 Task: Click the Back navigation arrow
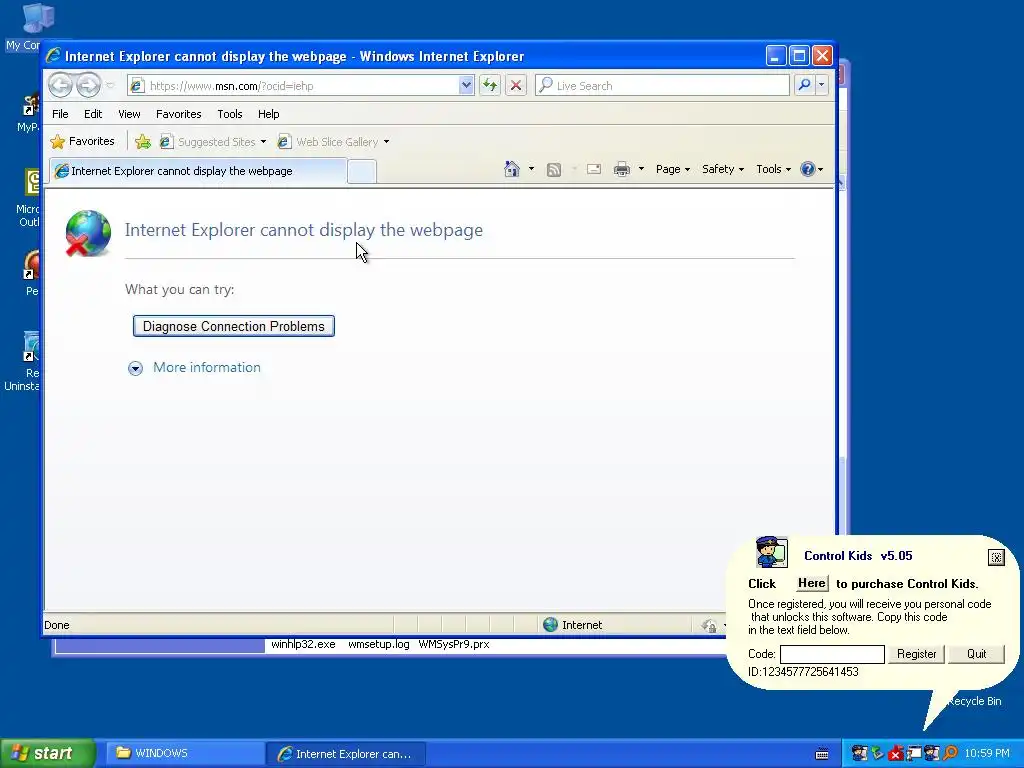click(x=60, y=85)
